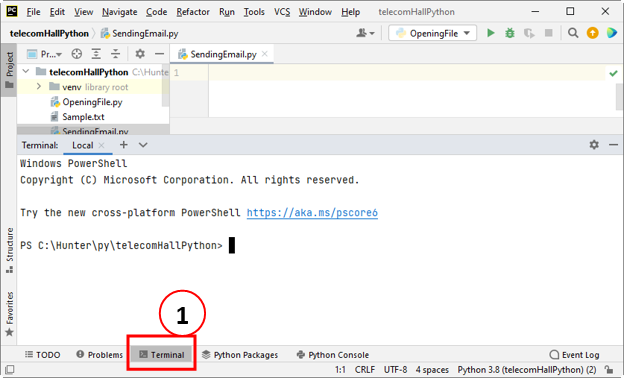Click the JetBrains Space icon at toolbar end
Image resolution: width=624 pixels, height=378 pixels.
[612, 33]
